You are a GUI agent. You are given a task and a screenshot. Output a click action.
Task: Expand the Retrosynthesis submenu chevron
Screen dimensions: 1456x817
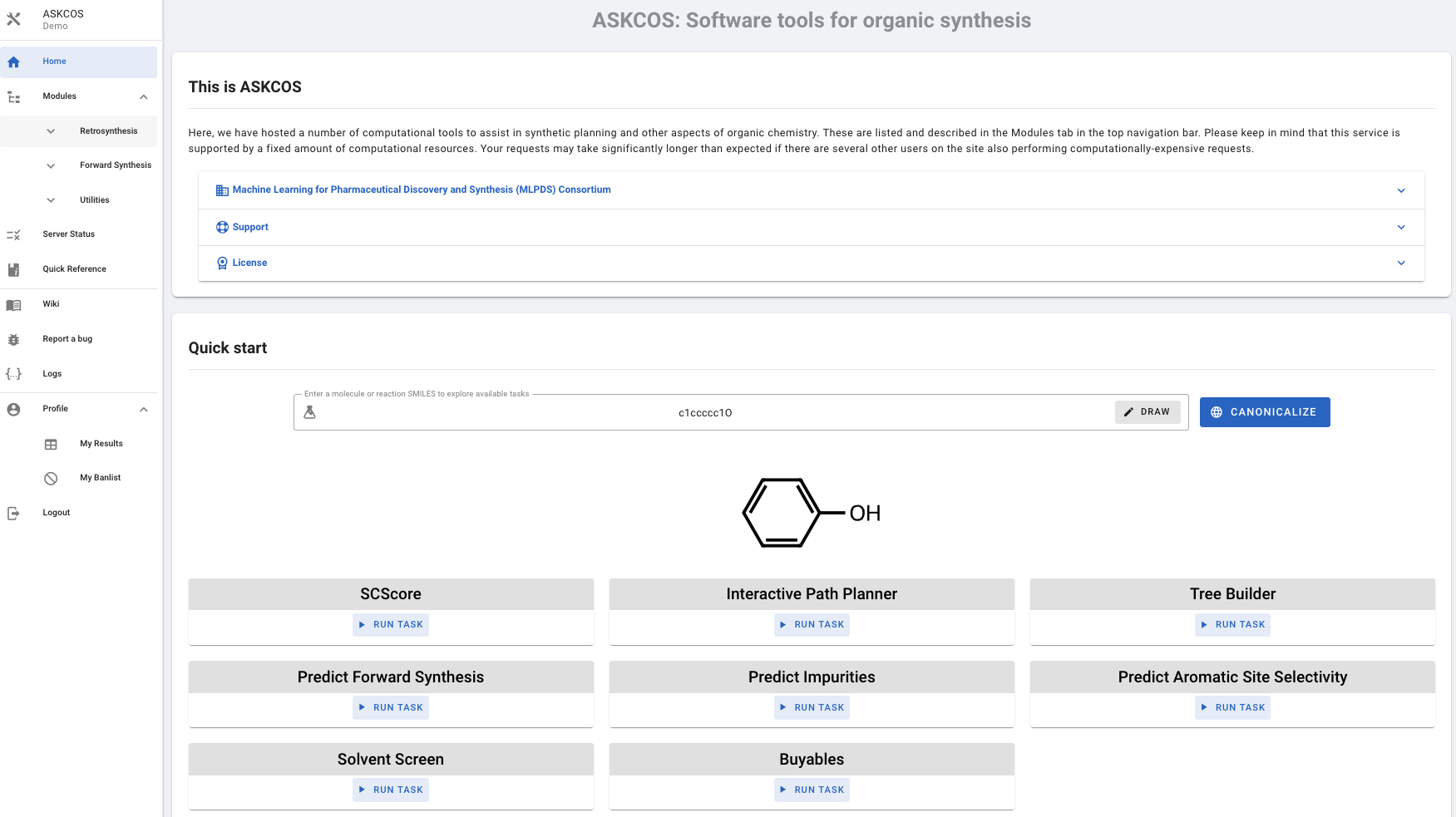pyautogui.click(x=51, y=131)
